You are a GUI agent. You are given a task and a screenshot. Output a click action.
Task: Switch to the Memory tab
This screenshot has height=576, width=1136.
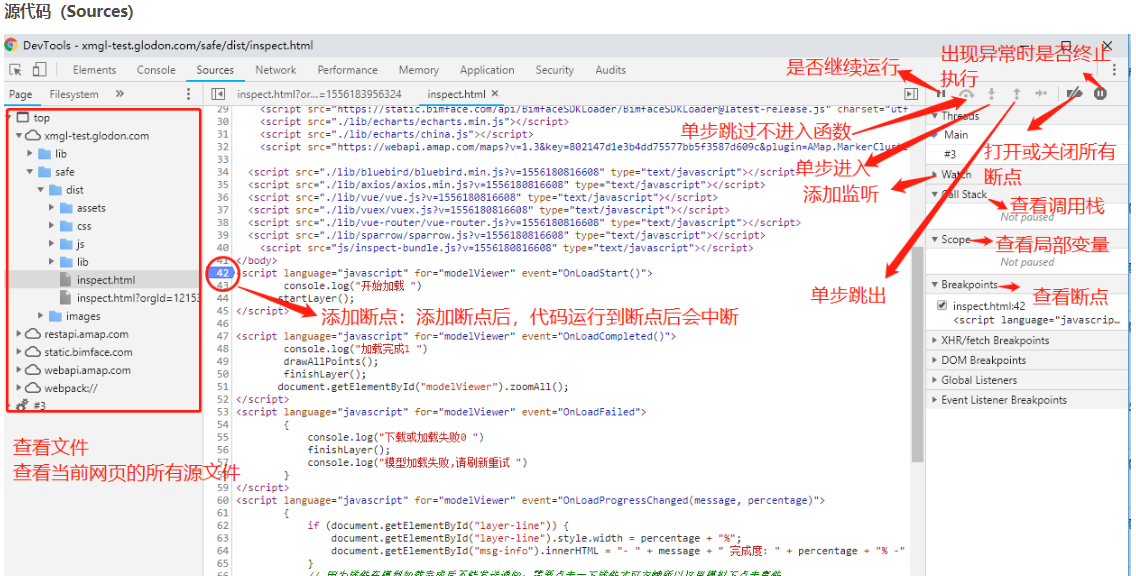click(x=419, y=70)
